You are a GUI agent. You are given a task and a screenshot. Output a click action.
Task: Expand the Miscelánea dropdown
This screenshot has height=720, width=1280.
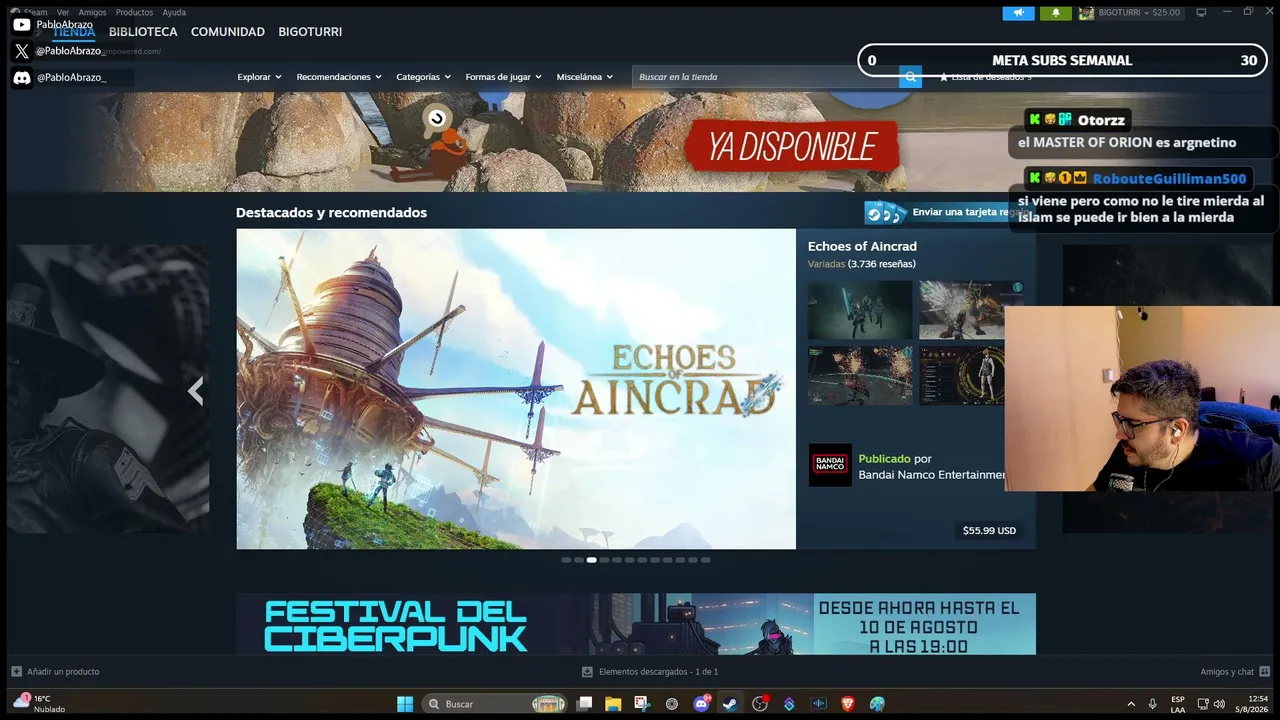coord(585,77)
